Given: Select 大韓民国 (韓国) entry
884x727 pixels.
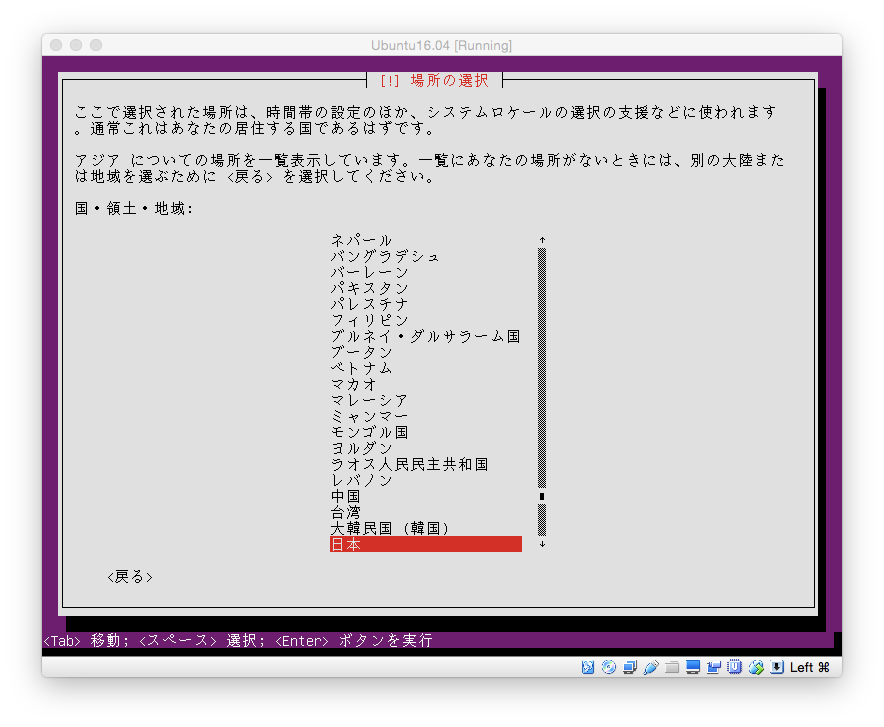Looking at the screenshot, I should coord(390,528).
